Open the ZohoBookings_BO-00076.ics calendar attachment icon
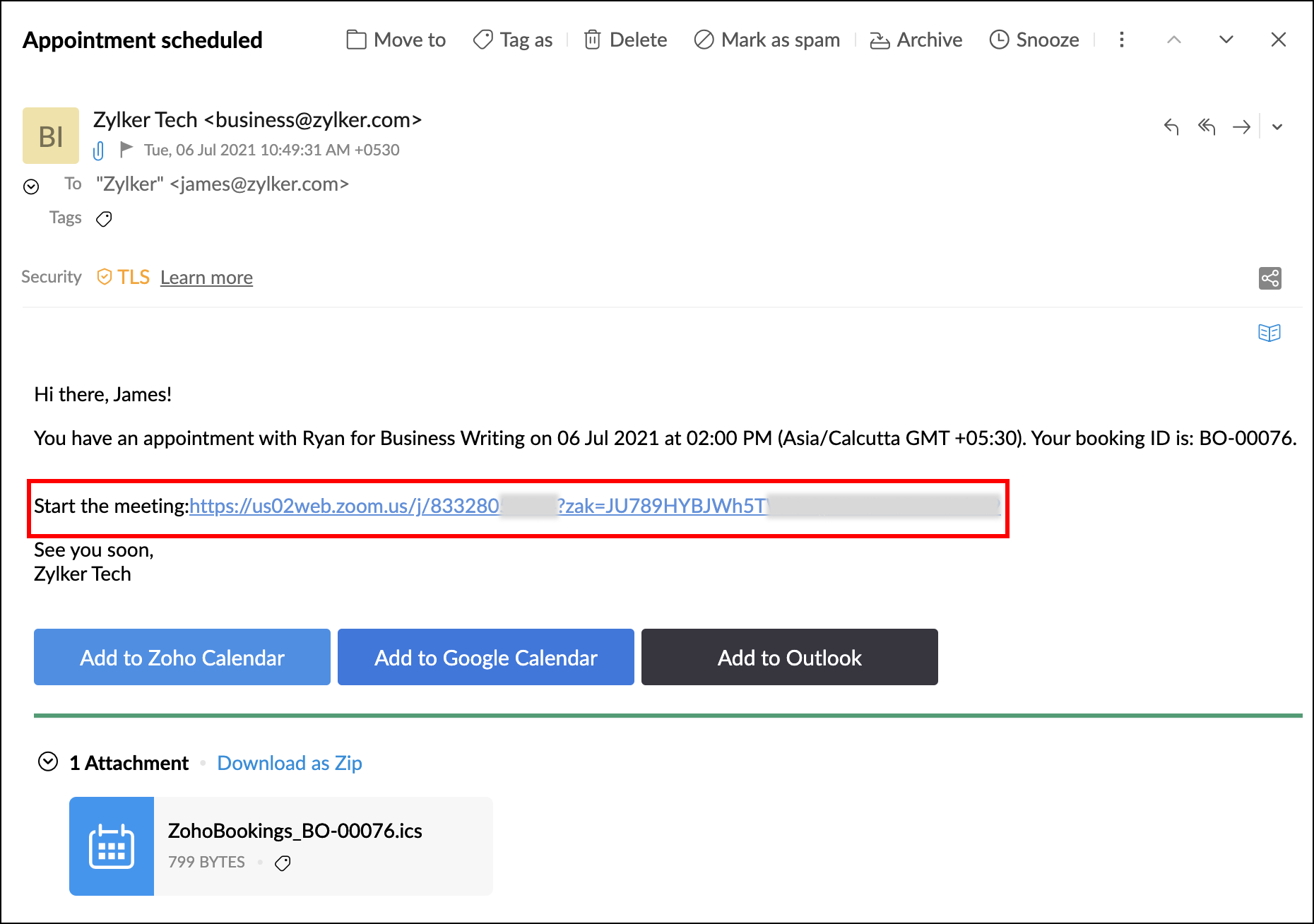Image resolution: width=1314 pixels, height=924 pixels. click(x=112, y=846)
